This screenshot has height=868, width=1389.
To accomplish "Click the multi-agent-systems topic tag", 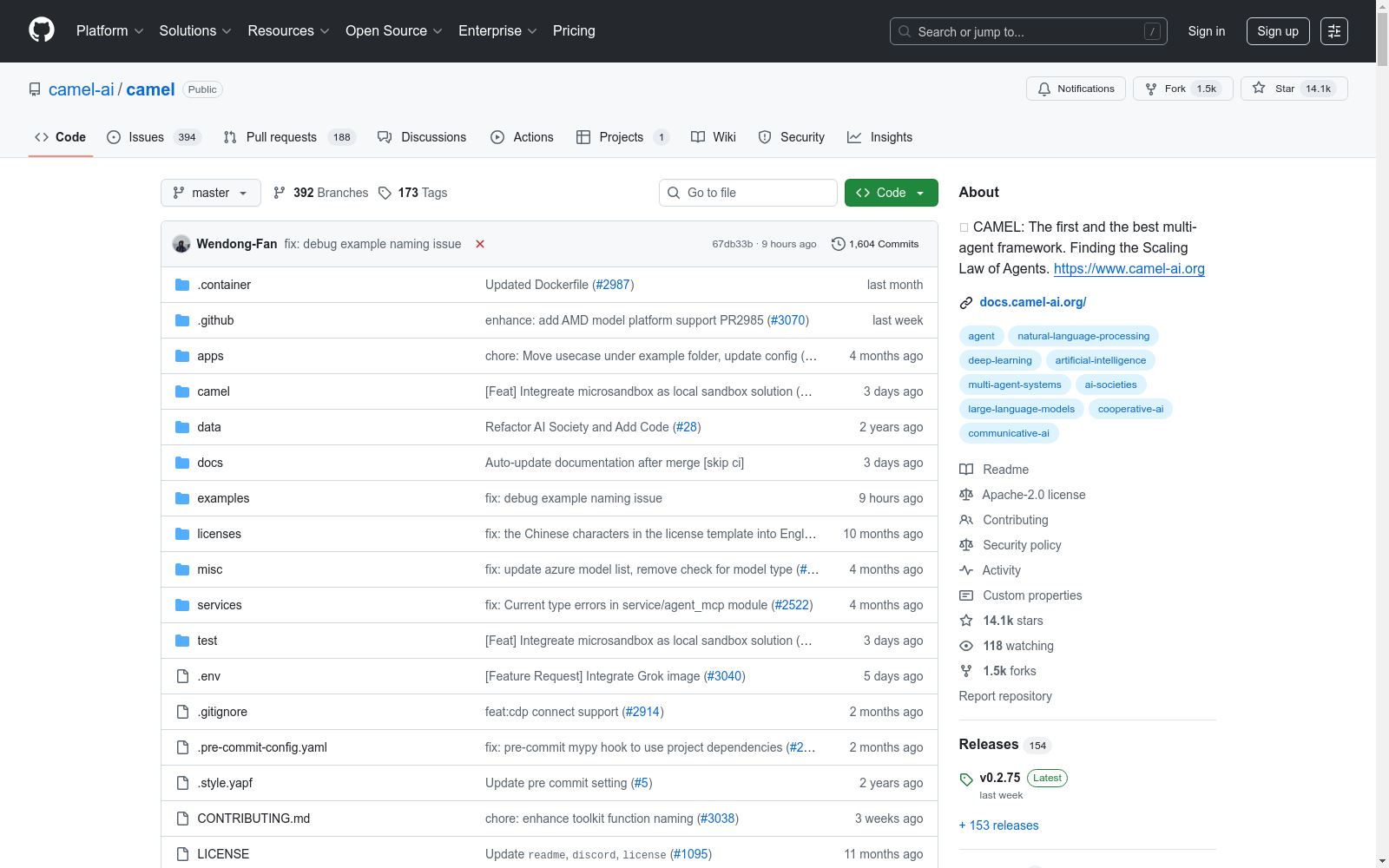I will [1015, 385].
